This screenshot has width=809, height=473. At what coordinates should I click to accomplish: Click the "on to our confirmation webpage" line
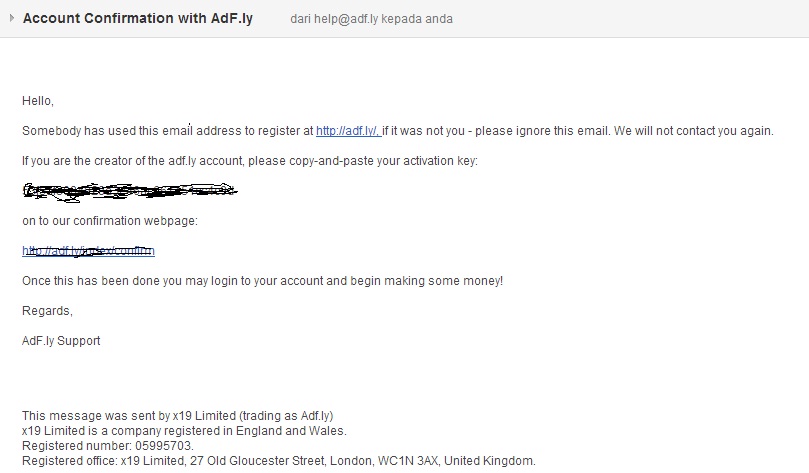pyautogui.click(x=110, y=221)
